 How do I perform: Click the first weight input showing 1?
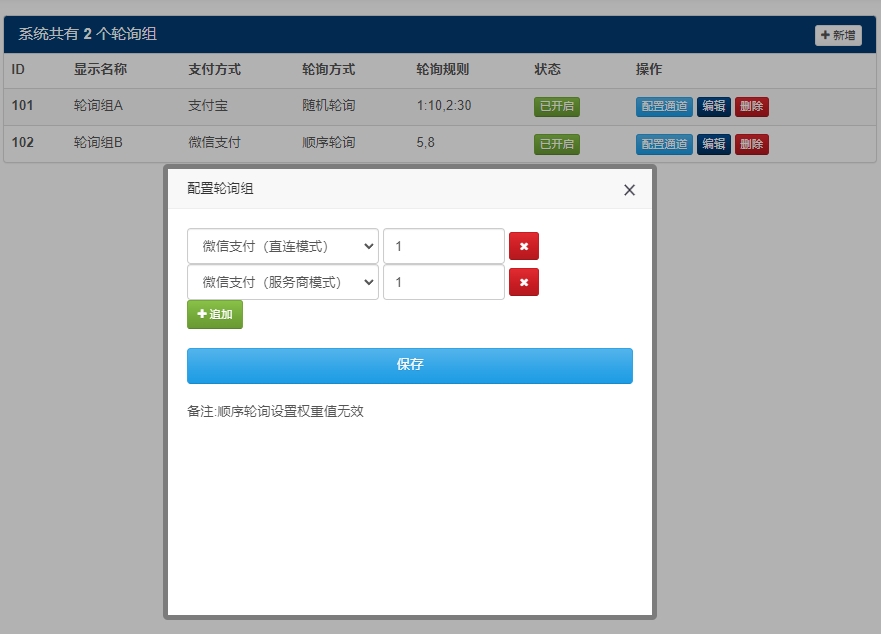(x=443, y=245)
